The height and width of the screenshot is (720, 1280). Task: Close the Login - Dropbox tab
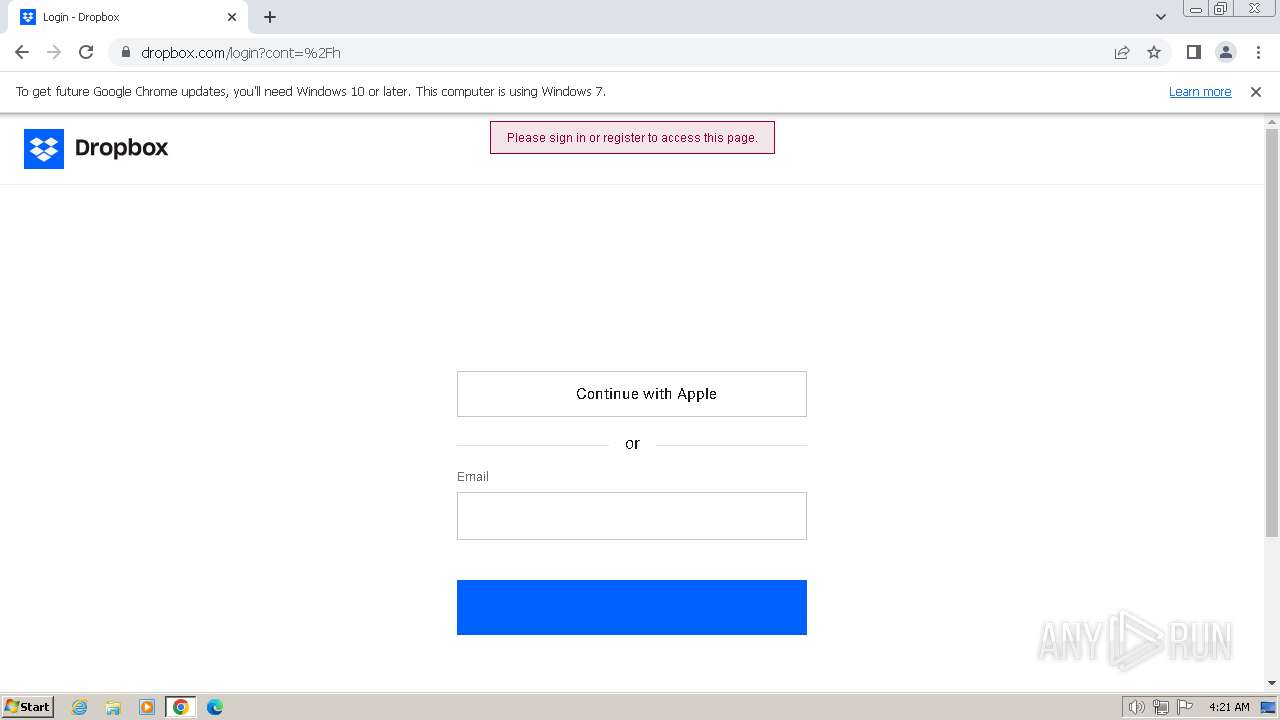pyautogui.click(x=232, y=17)
